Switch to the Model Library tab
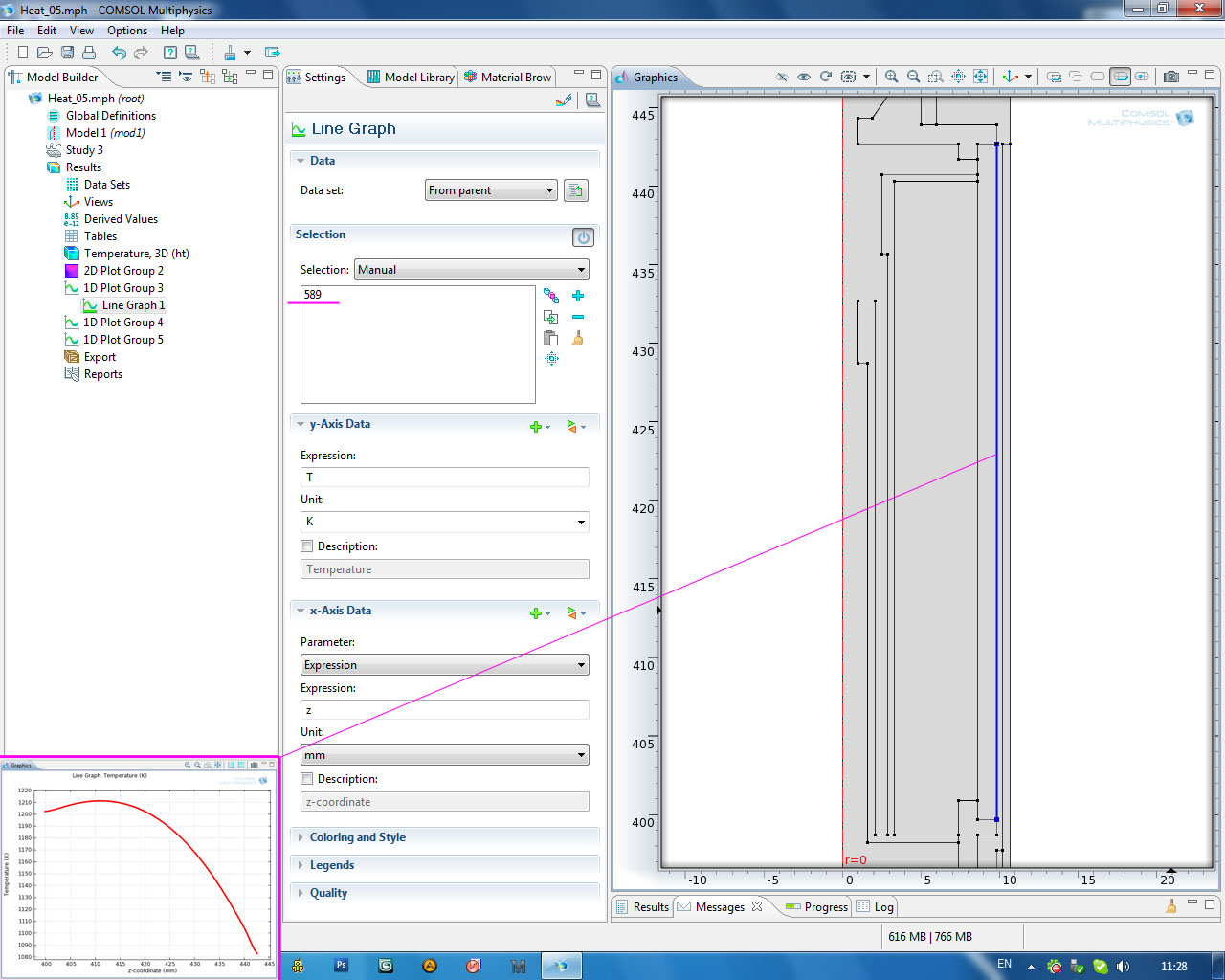 tap(411, 78)
